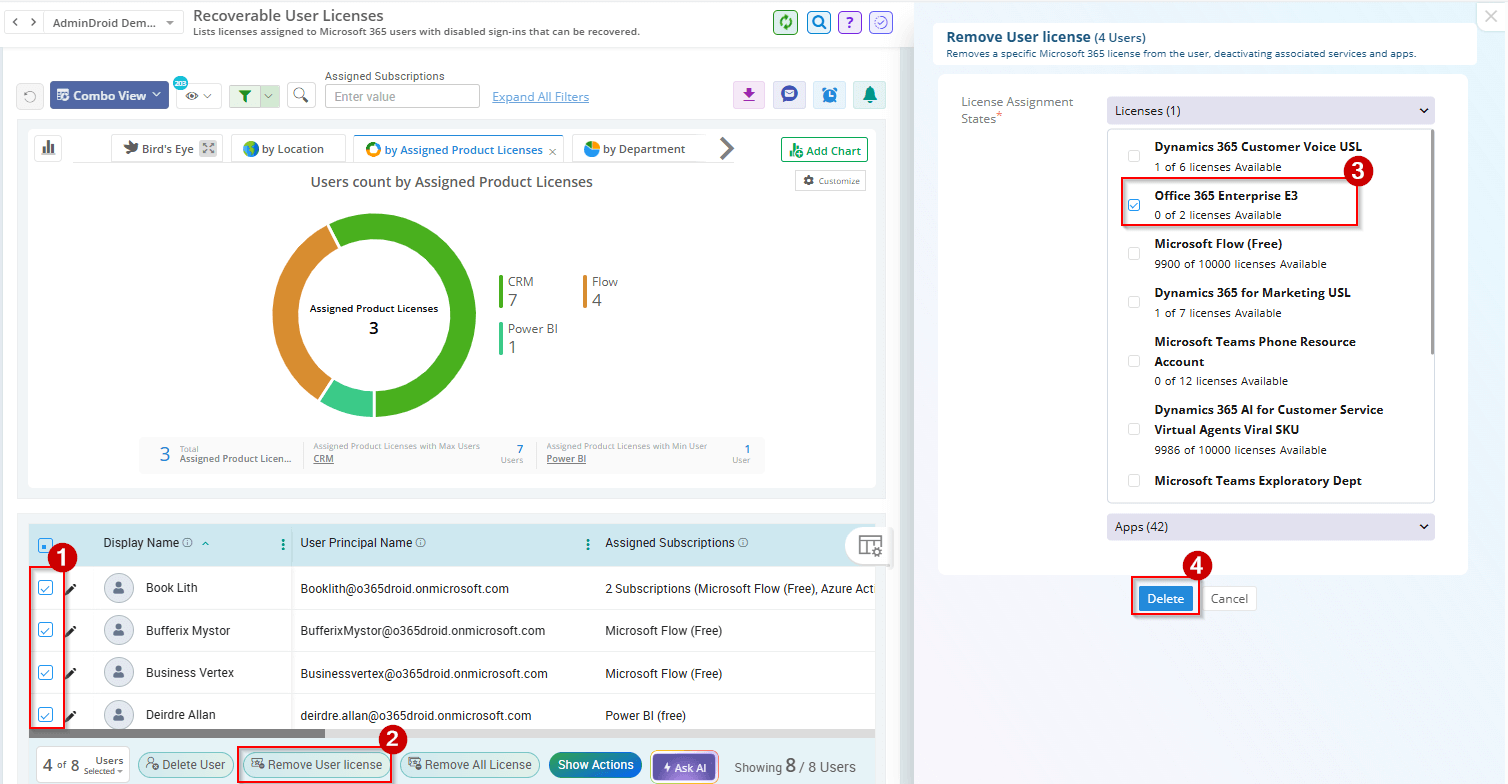Open the table column settings icon

point(870,546)
